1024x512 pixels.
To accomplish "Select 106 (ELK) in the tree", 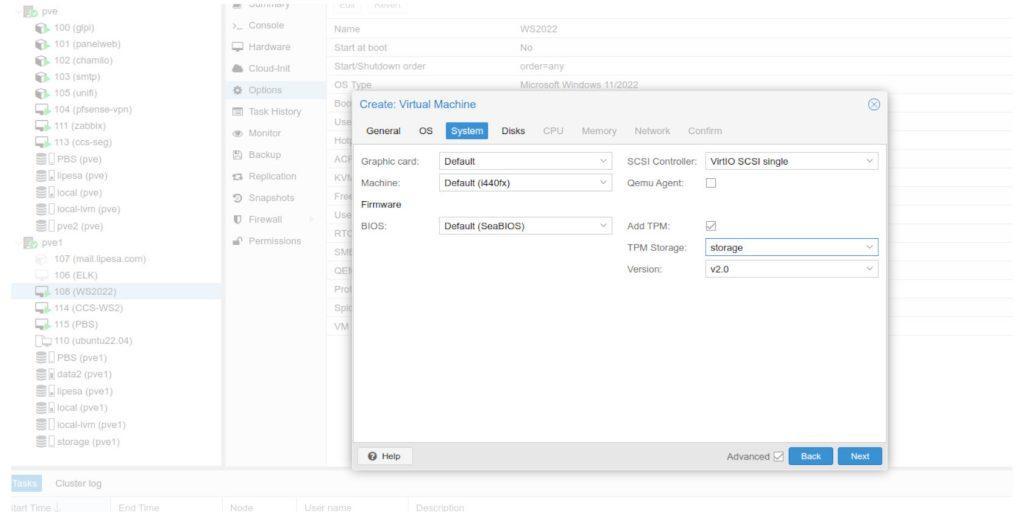I will point(116,275).
